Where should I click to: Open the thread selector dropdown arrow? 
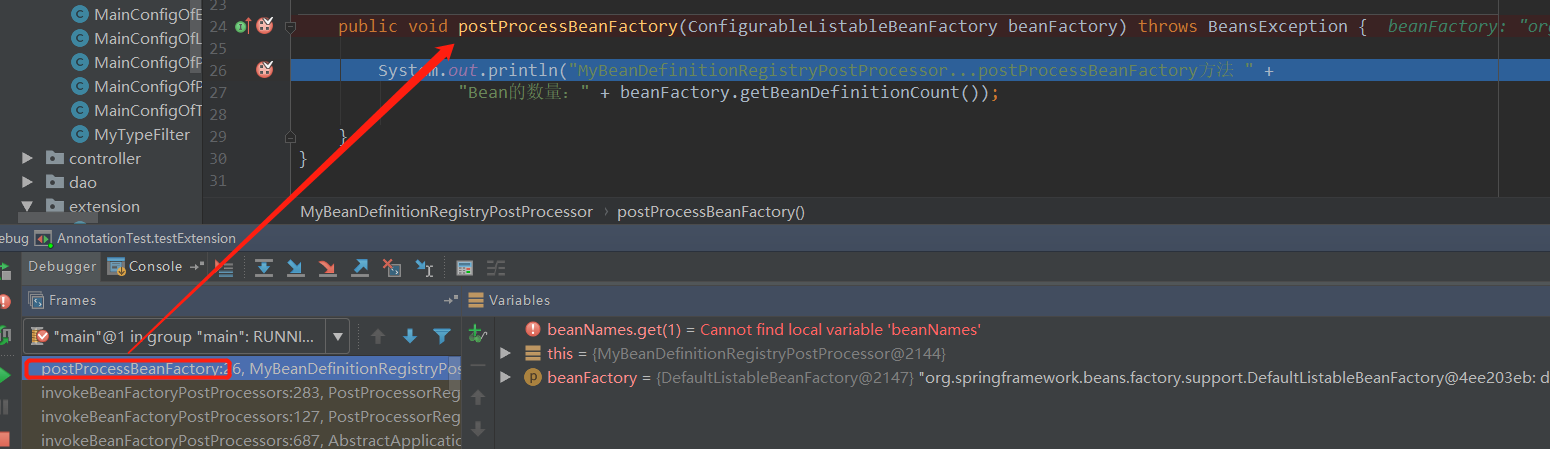point(337,336)
